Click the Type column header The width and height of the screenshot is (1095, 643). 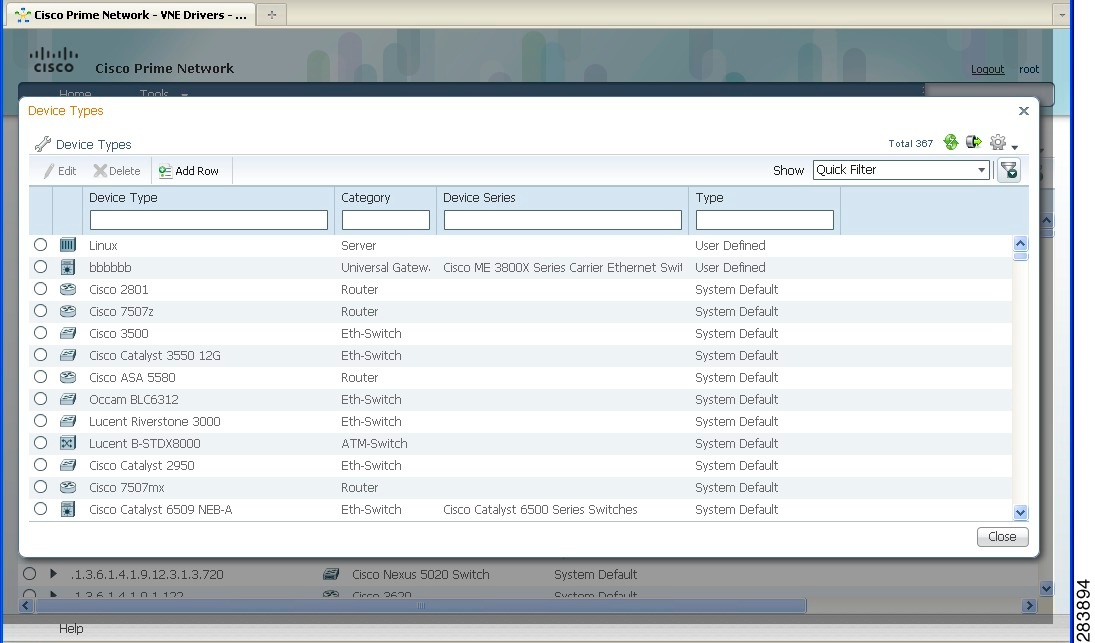(x=709, y=198)
